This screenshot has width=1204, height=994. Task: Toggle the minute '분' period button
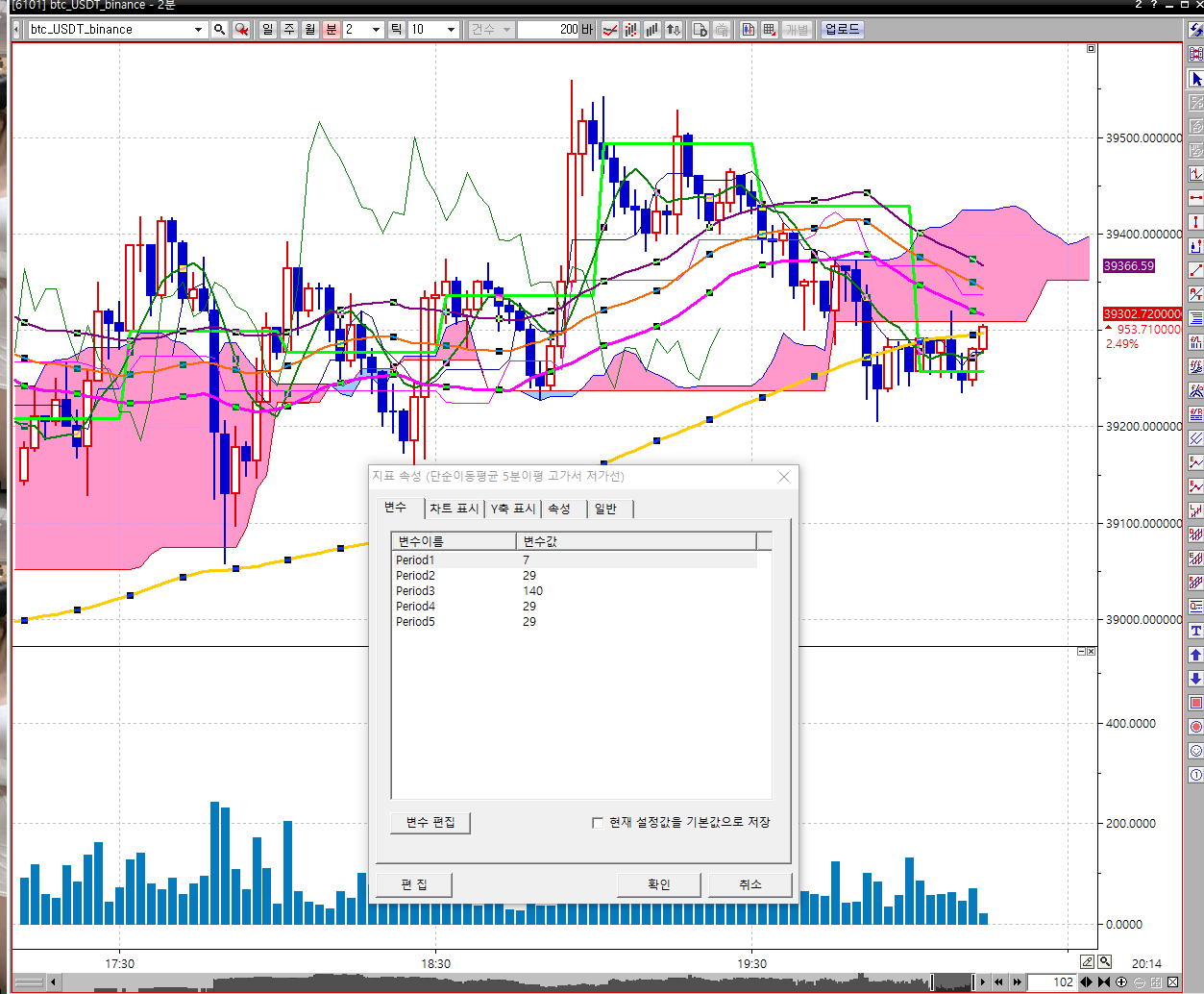point(332,30)
